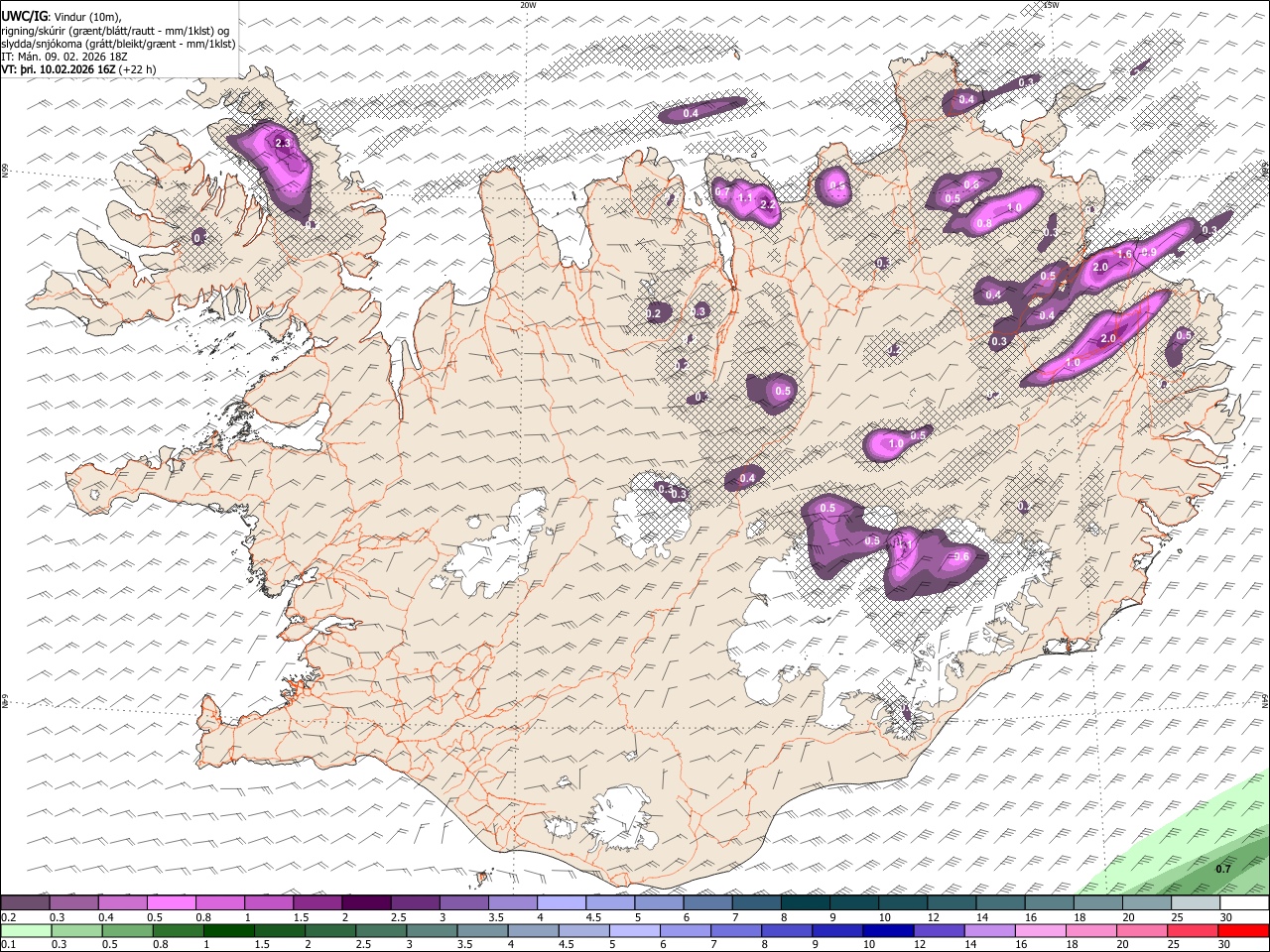Click the 1.5 label under the snow scale

(x=301, y=917)
